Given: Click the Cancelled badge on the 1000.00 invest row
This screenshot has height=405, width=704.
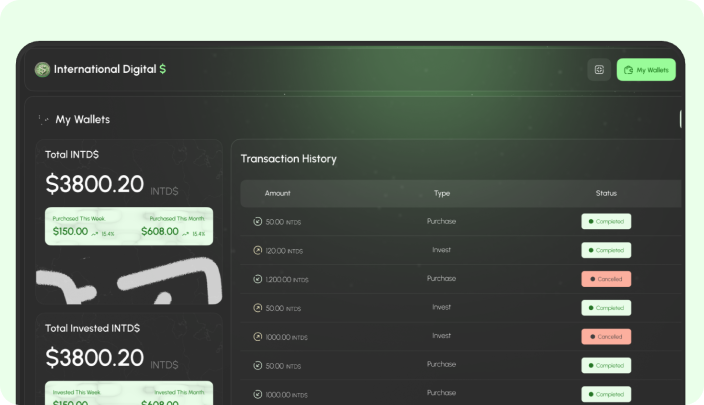Looking at the screenshot, I should [606, 337].
